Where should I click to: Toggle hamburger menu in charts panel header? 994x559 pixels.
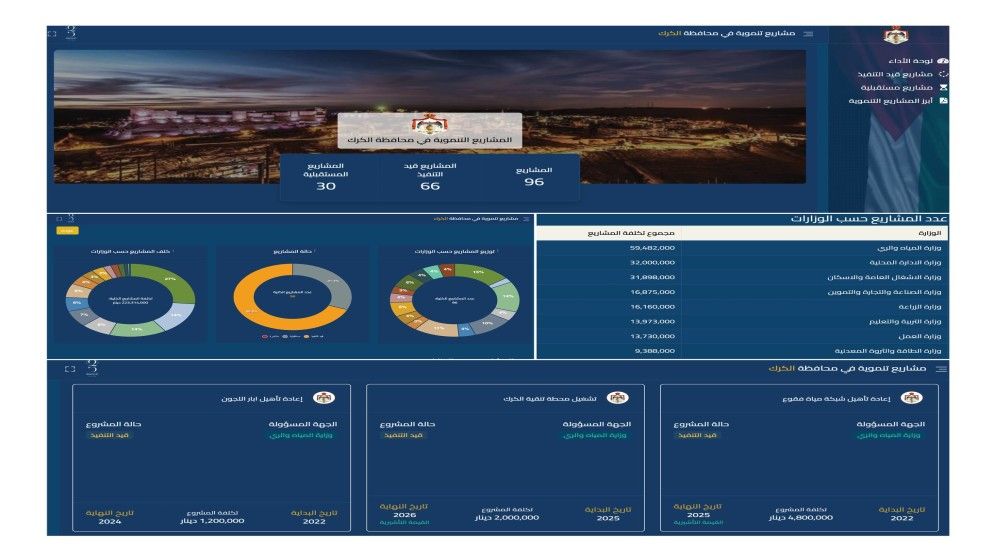[x=526, y=219]
